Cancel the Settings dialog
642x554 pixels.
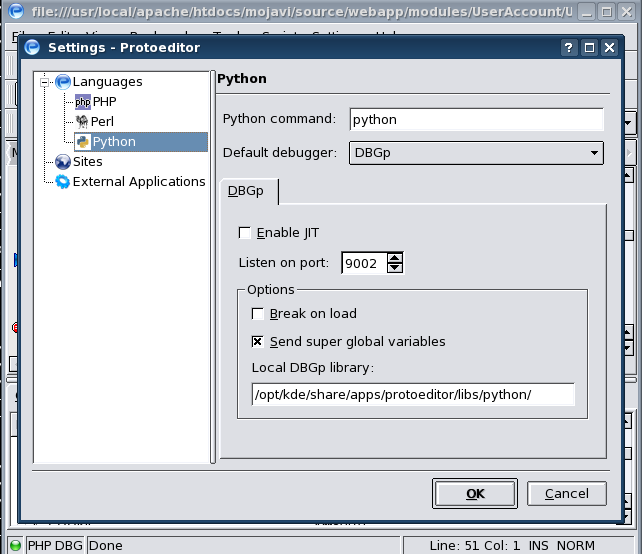(x=567, y=494)
